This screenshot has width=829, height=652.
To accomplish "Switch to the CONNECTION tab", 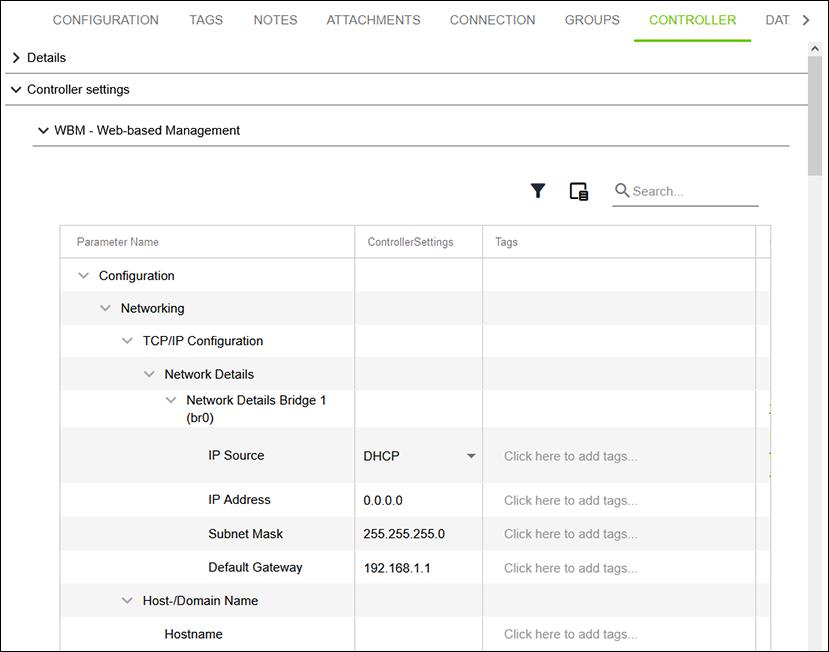I will 492,20.
